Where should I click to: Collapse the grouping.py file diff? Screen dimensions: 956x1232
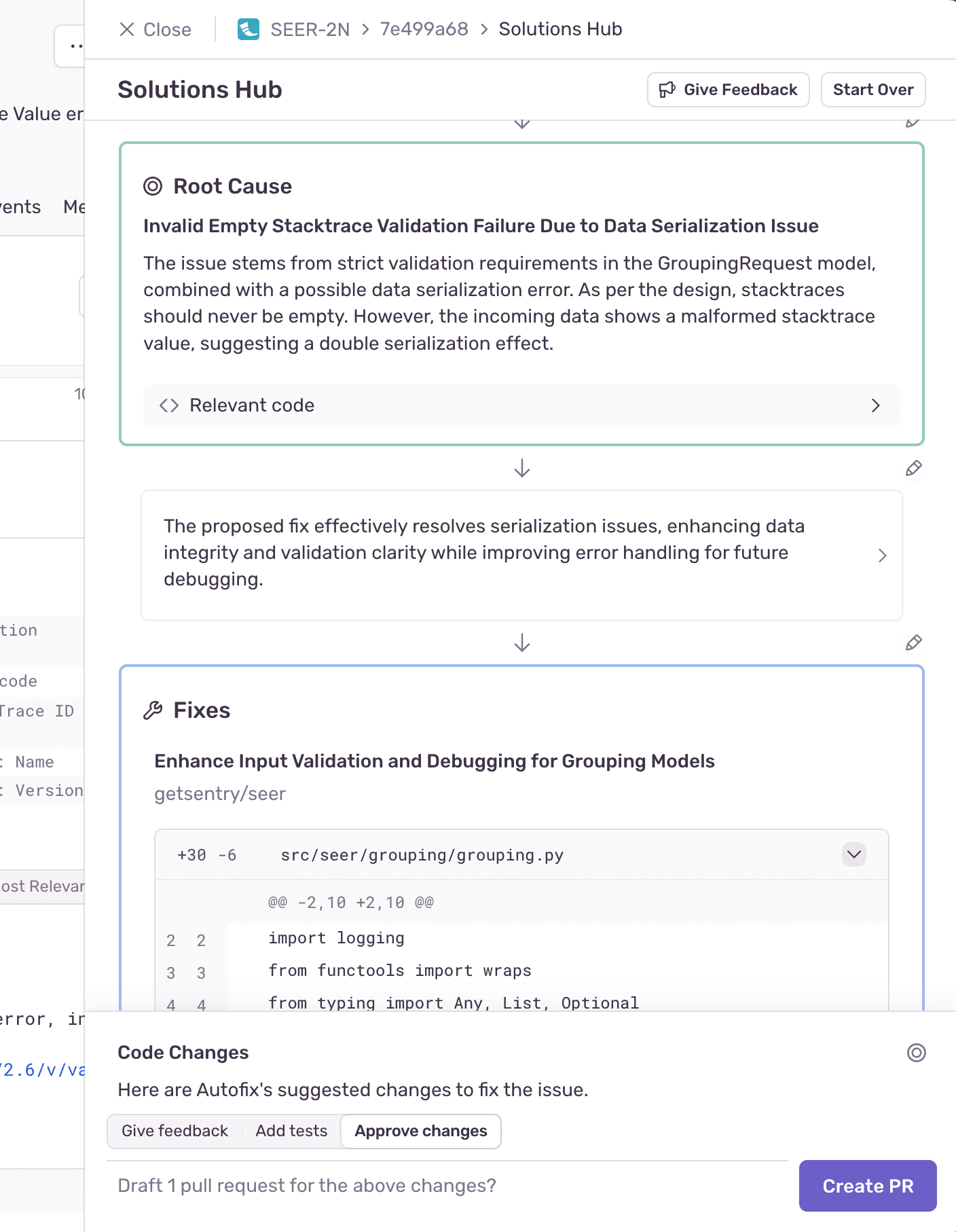point(853,854)
